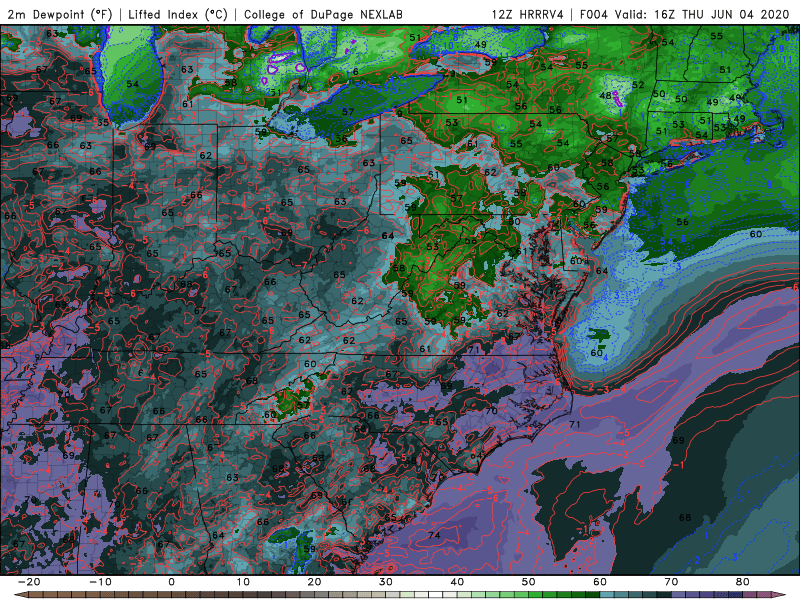
Task: Select the "Valid: 16Z THU JUN 04 2020" text
Action: [702, 15]
